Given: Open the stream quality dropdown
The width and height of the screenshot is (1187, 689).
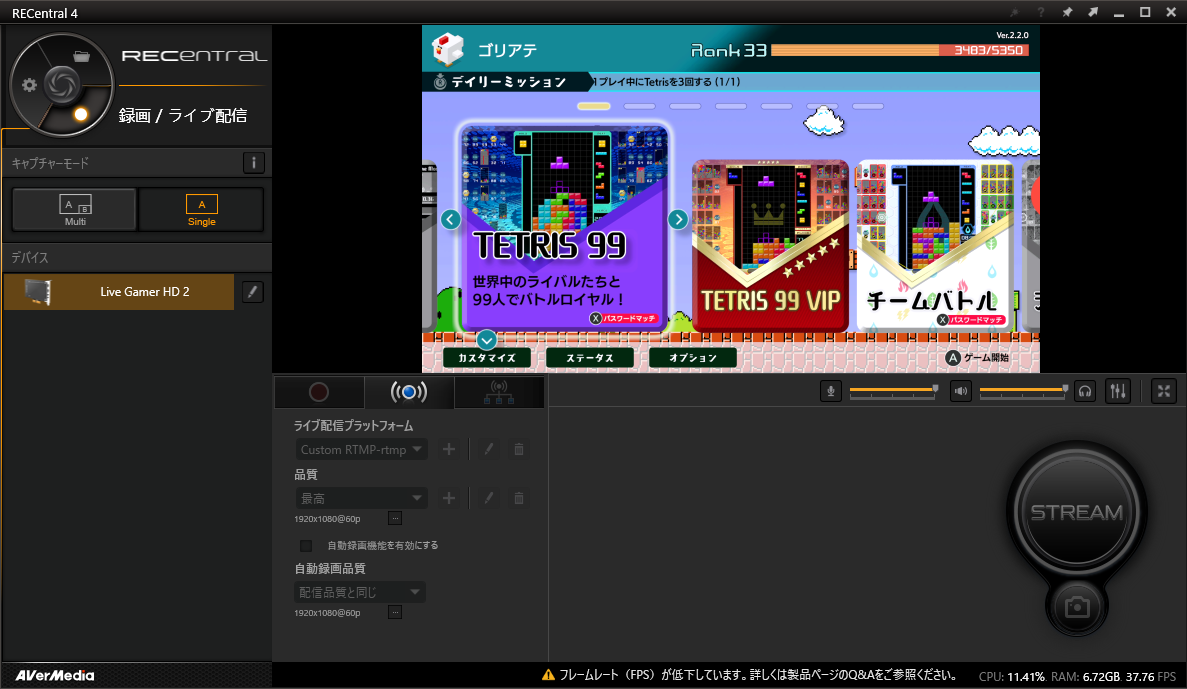Looking at the screenshot, I should click(x=361, y=498).
